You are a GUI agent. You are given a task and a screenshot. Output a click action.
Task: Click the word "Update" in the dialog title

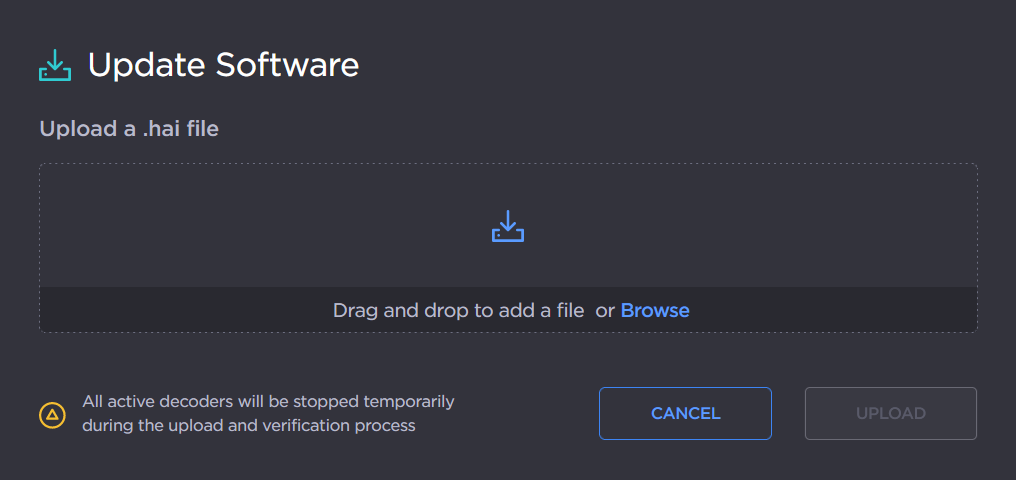(146, 66)
